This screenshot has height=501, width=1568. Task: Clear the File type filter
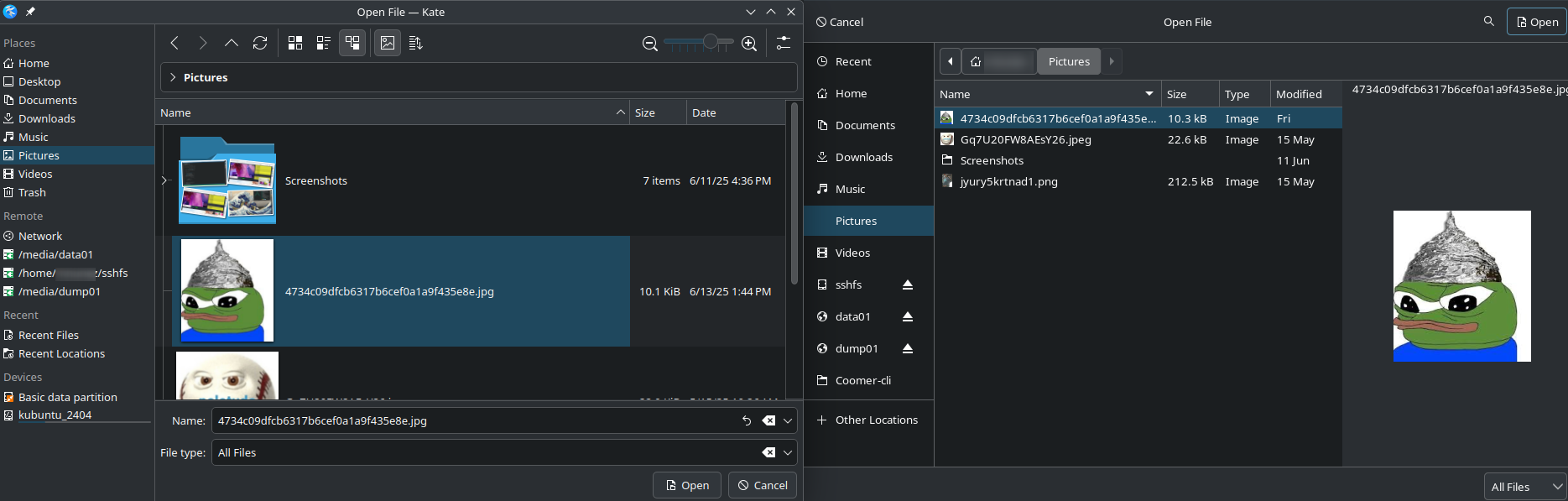pos(768,452)
